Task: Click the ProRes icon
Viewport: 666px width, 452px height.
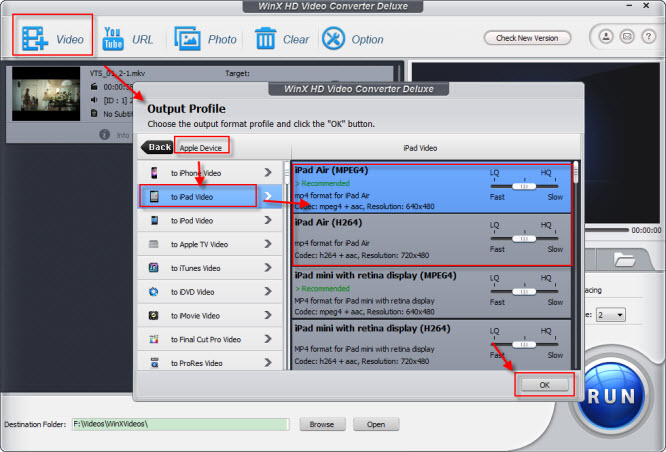Action: [x=154, y=363]
